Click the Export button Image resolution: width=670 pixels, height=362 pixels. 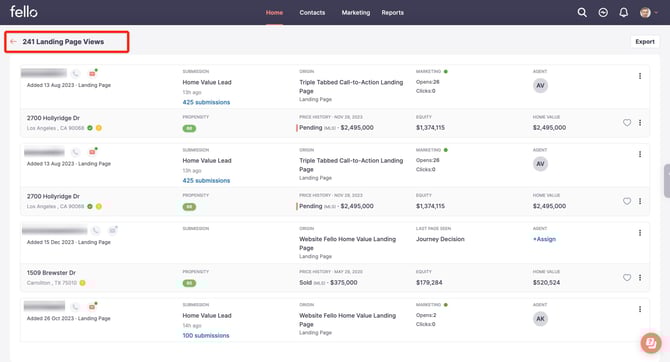pyautogui.click(x=645, y=41)
